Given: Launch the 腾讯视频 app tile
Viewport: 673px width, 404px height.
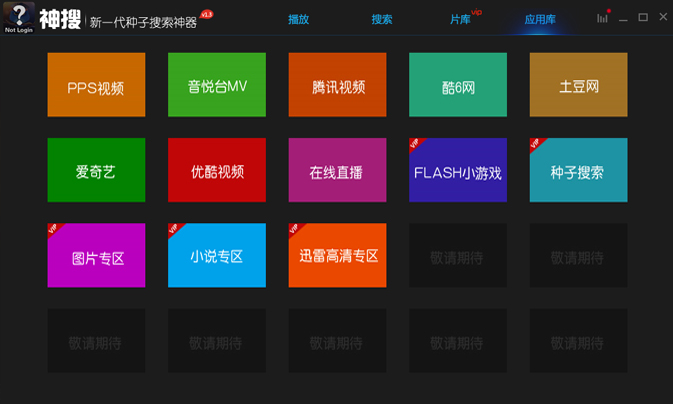Looking at the screenshot, I should click(337, 85).
